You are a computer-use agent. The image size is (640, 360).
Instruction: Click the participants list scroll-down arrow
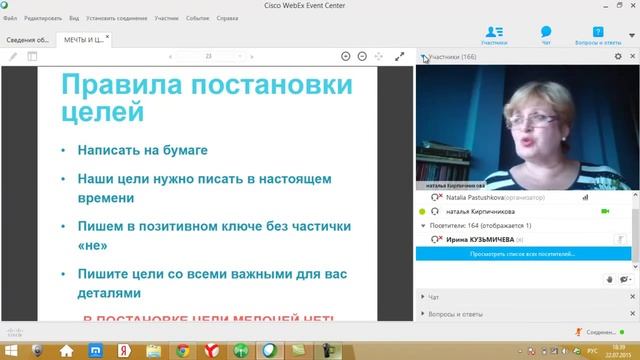click(636, 267)
